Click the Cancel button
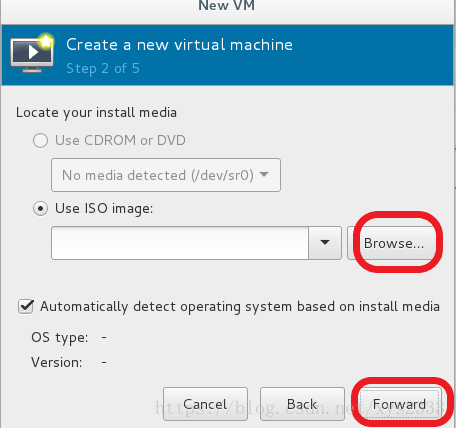The height and width of the screenshot is (428, 456). click(x=205, y=404)
